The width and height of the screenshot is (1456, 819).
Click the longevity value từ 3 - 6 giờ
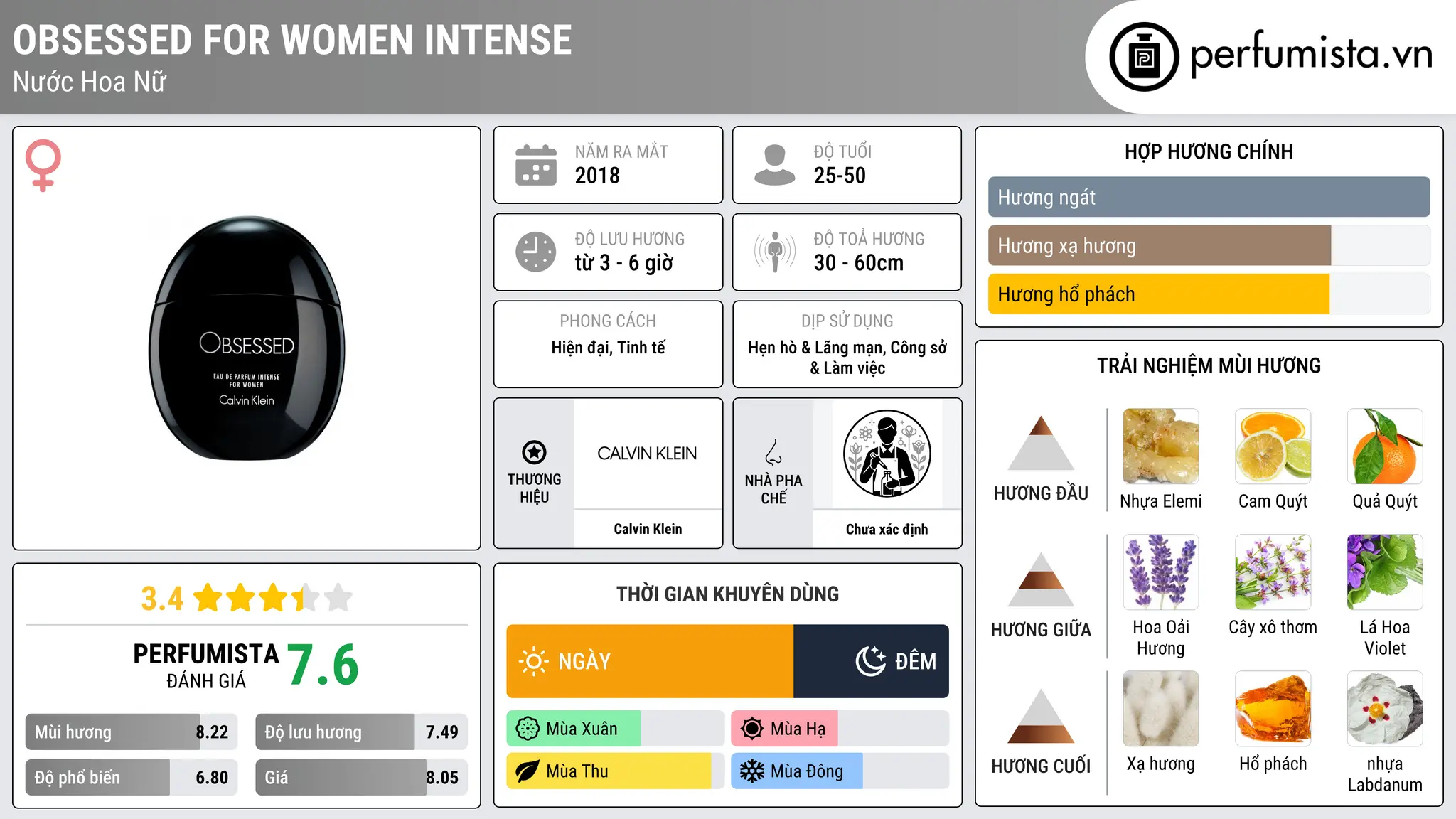(624, 263)
